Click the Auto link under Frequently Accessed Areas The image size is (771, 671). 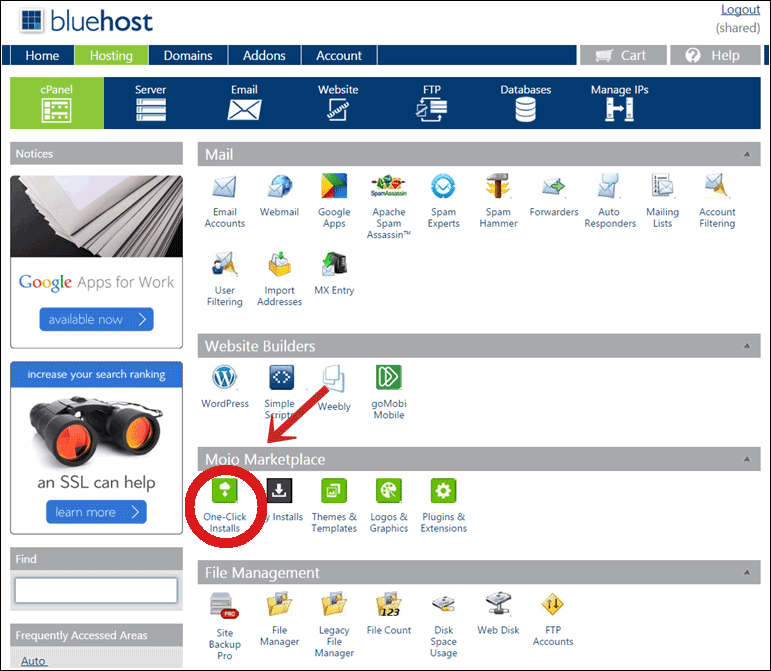pos(33,661)
